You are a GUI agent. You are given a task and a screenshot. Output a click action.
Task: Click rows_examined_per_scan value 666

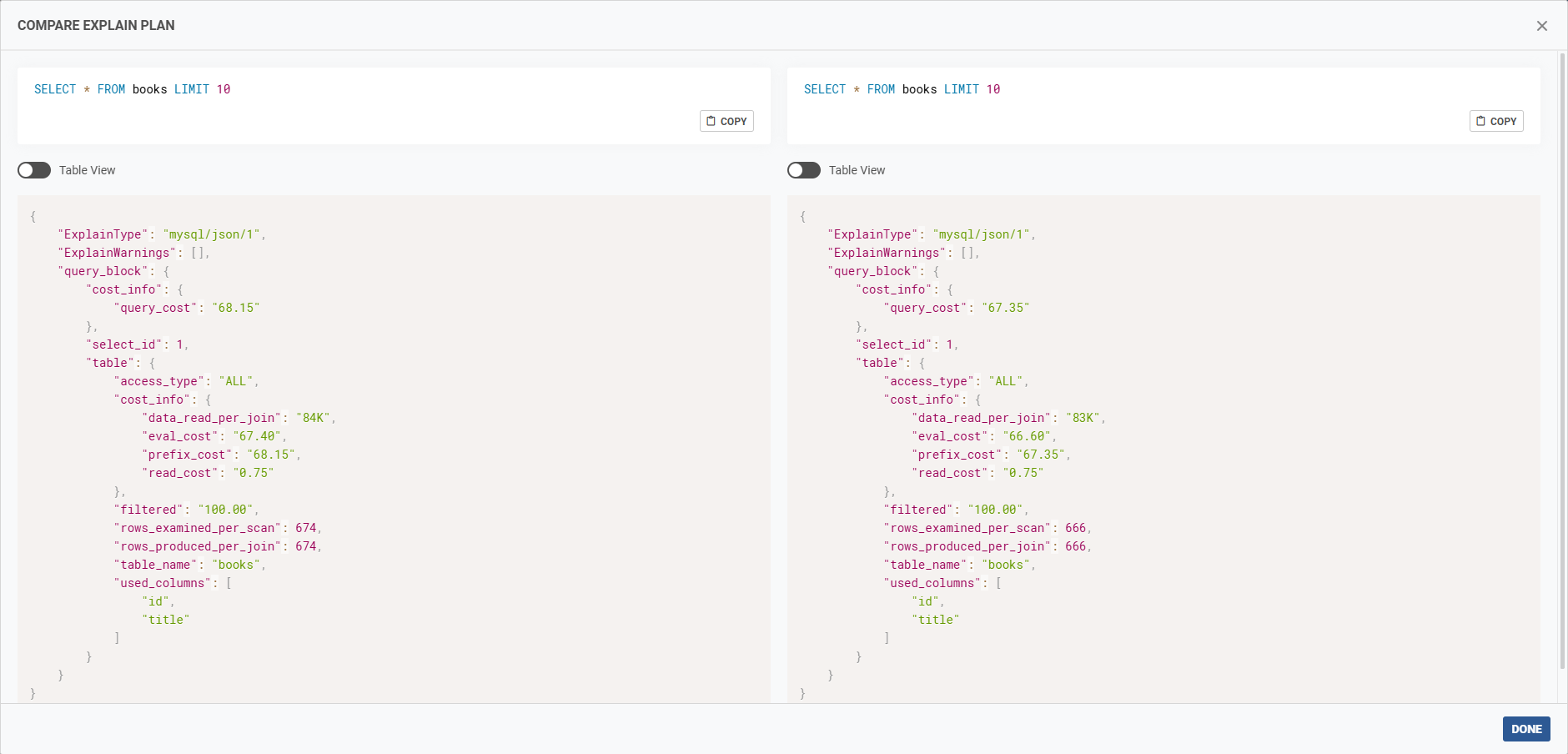[x=1076, y=528]
